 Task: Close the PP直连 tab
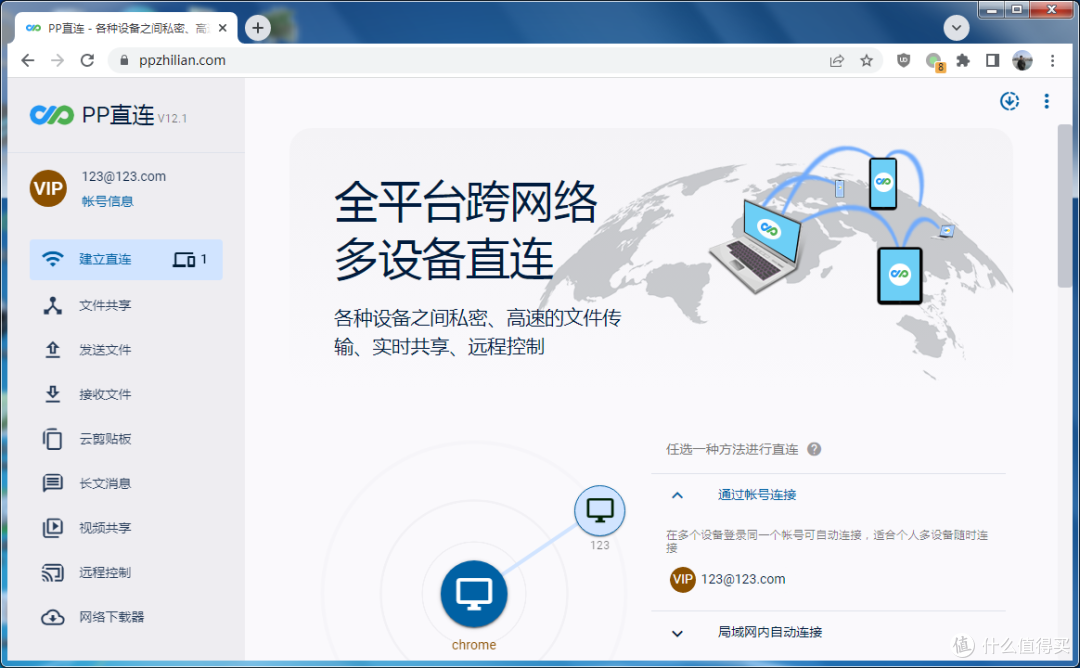pos(222,28)
